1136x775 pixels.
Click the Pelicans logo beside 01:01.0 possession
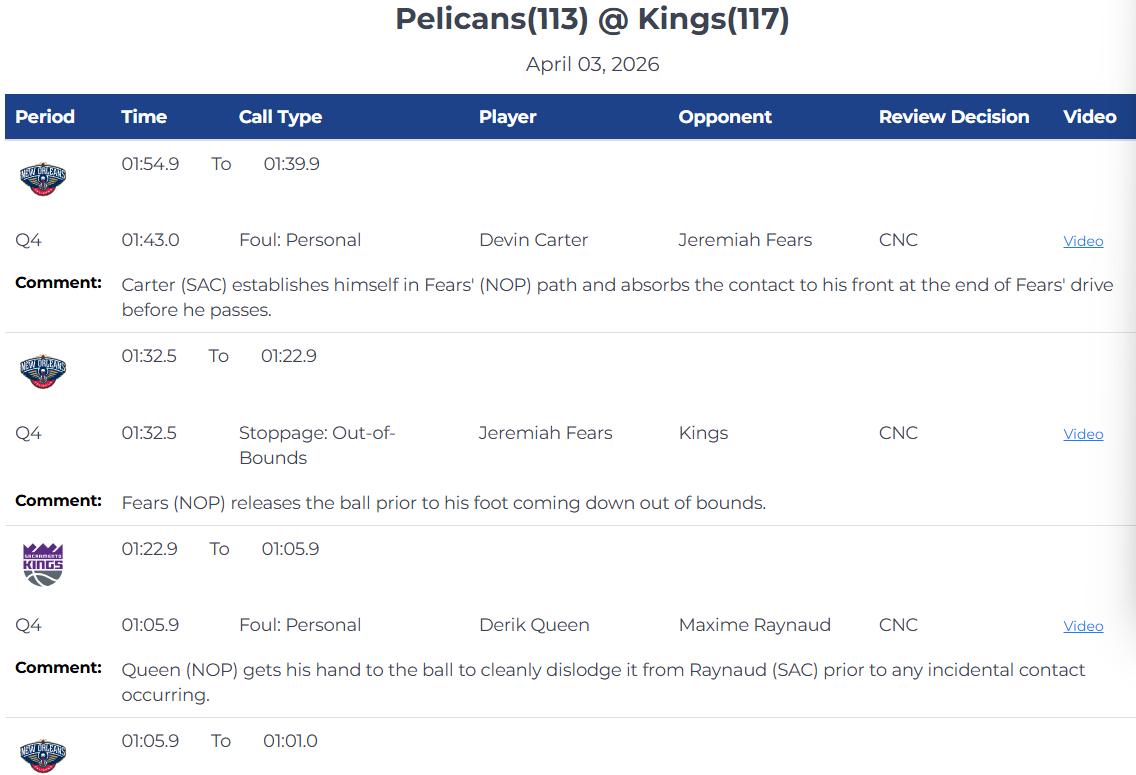43,755
